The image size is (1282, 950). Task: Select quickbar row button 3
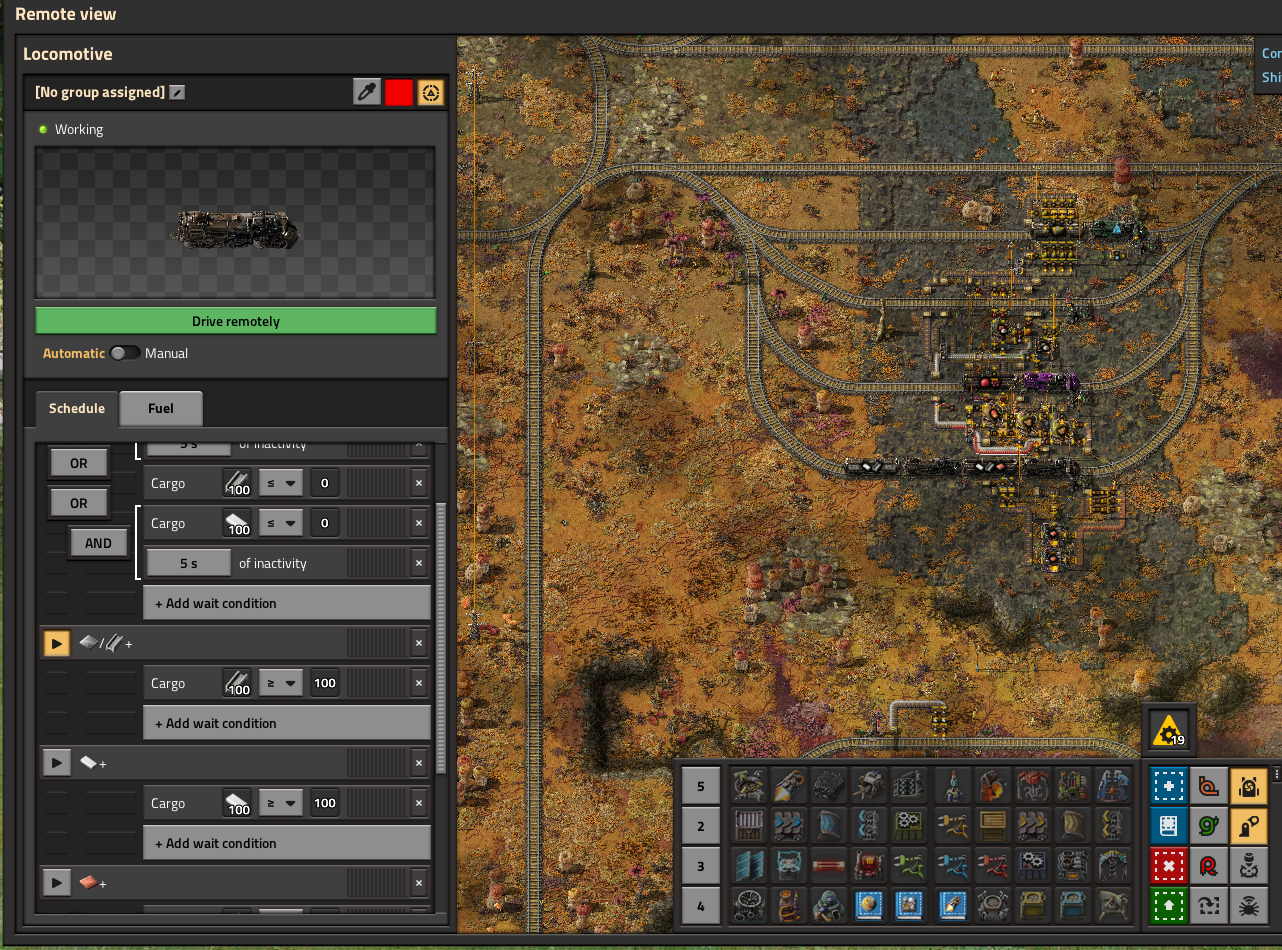701,866
